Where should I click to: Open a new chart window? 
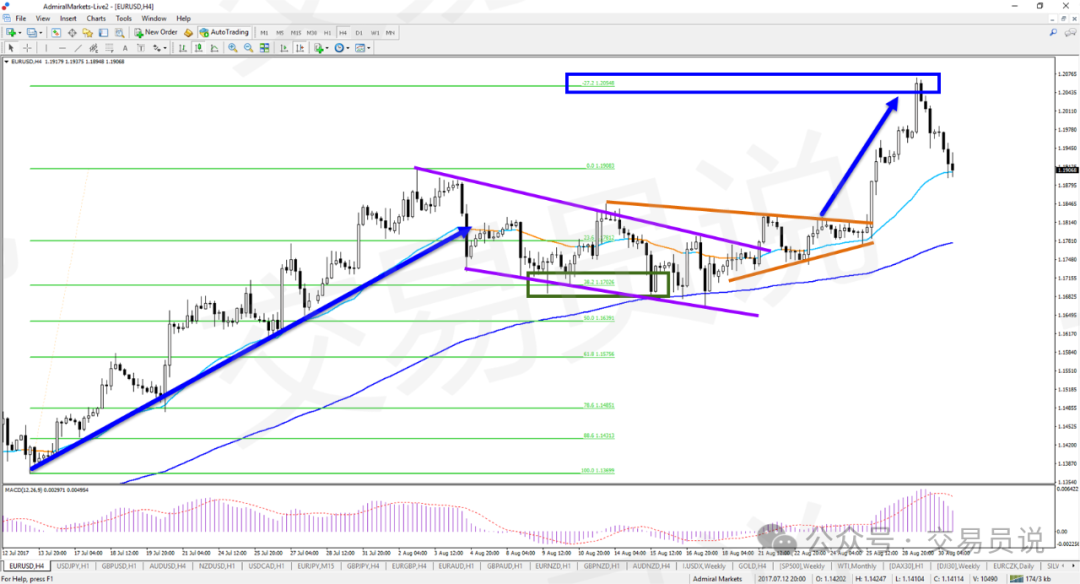10,32
